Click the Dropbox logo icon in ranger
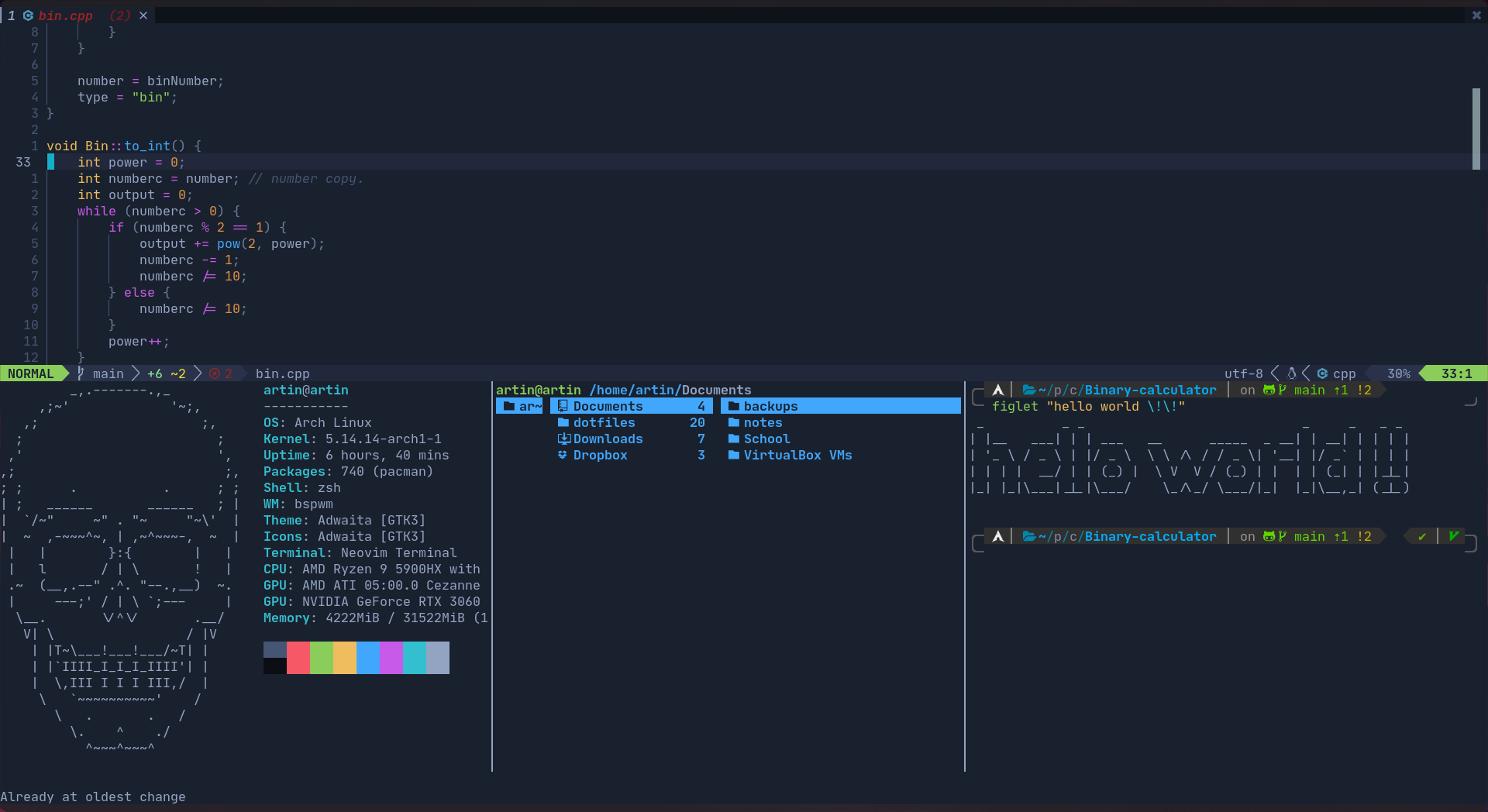 (x=563, y=455)
